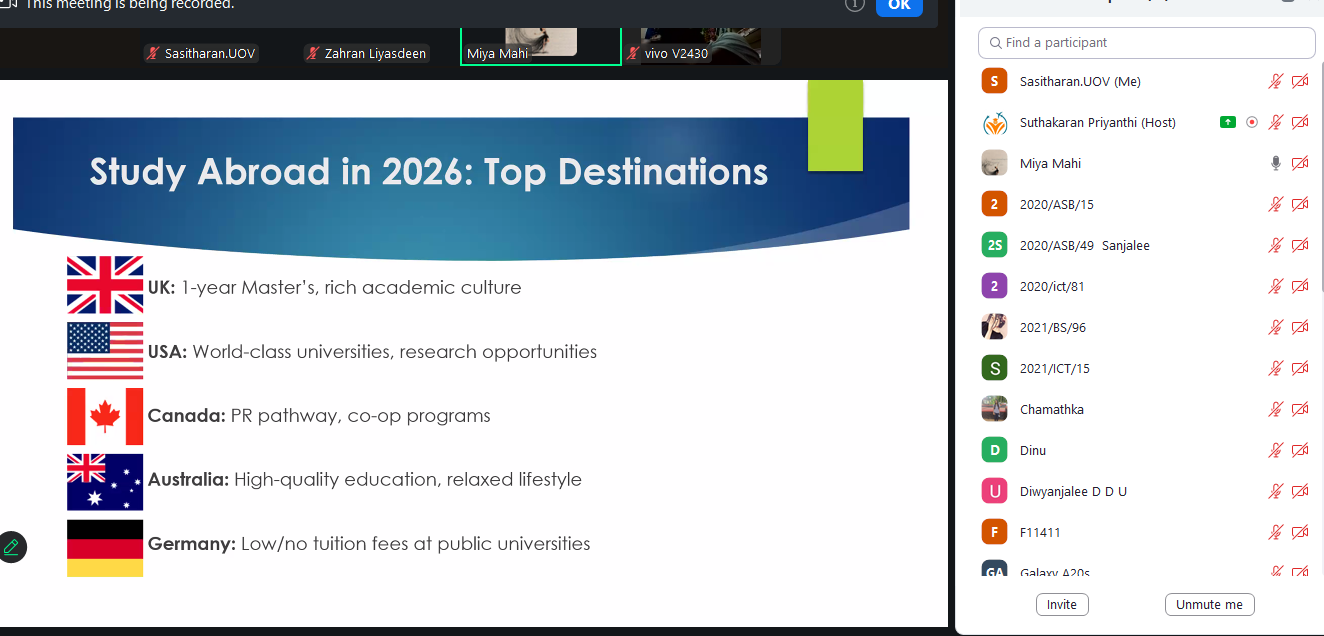Click the Sasitharan.UOV label in video strip

210,53
